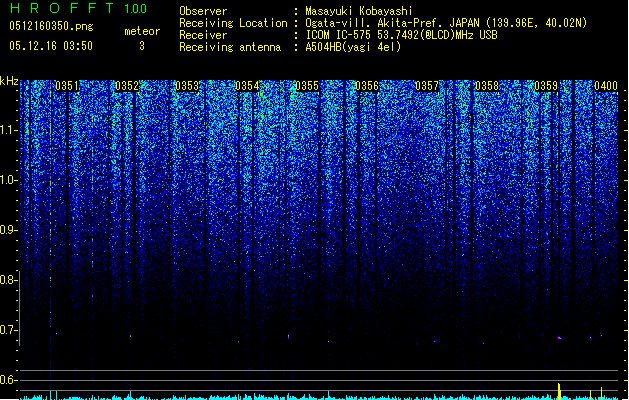This screenshot has width=629, height=400.
Task: Click the 0352 time marker
Action: coord(127,86)
